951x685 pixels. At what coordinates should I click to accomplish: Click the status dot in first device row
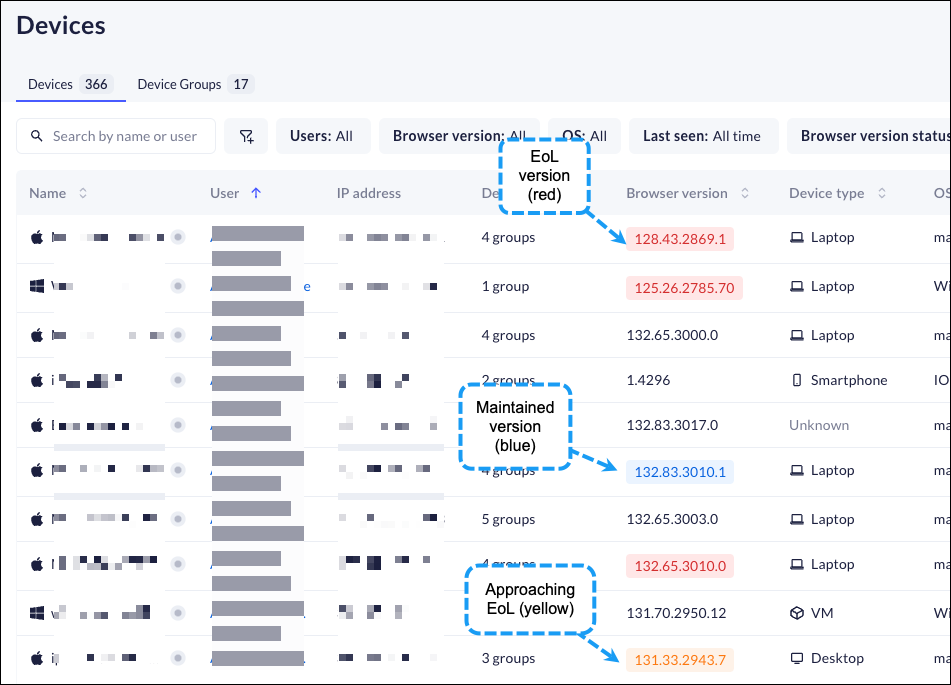[x=178, y=238]
